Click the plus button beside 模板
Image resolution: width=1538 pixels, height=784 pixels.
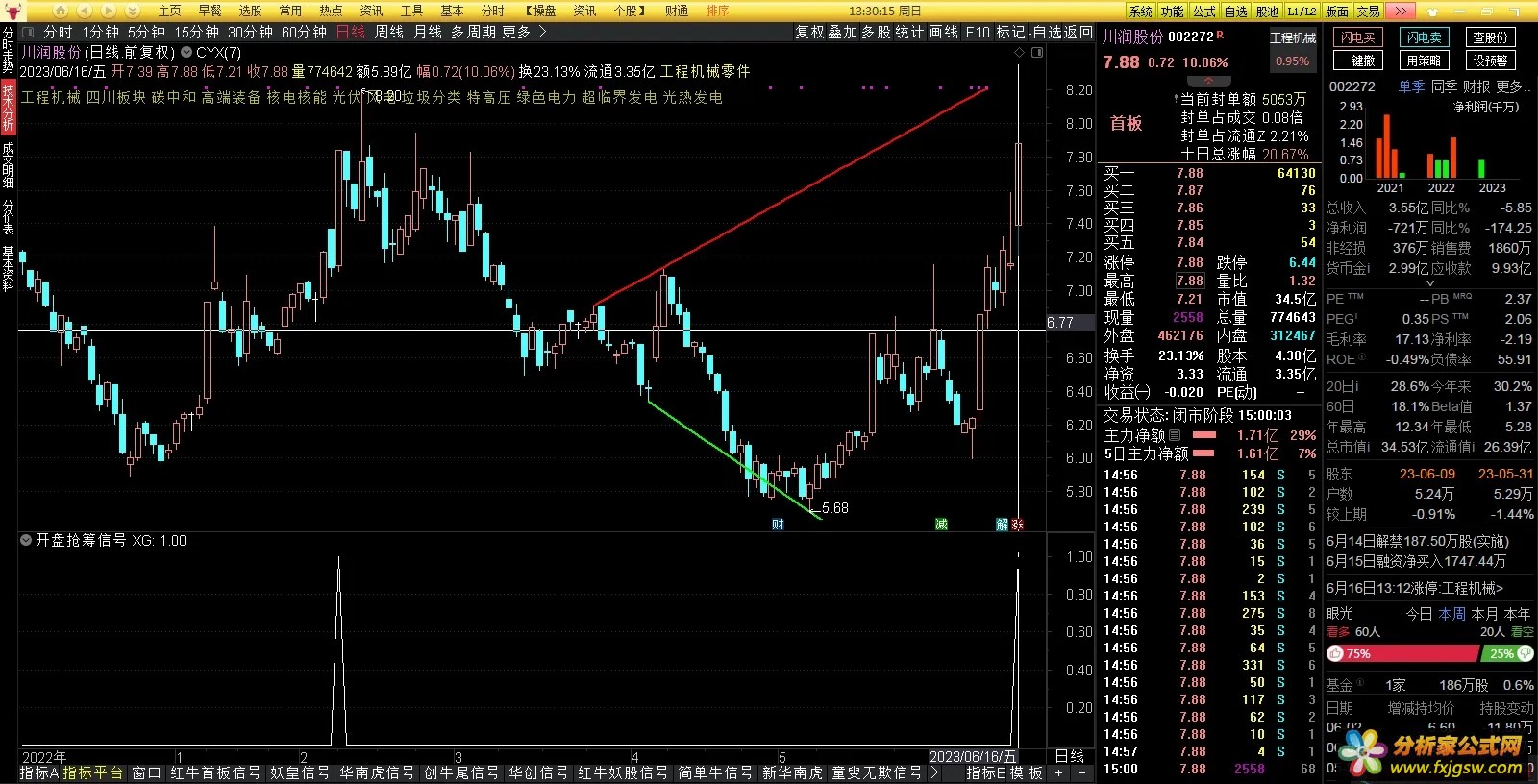click(1059, 772)
